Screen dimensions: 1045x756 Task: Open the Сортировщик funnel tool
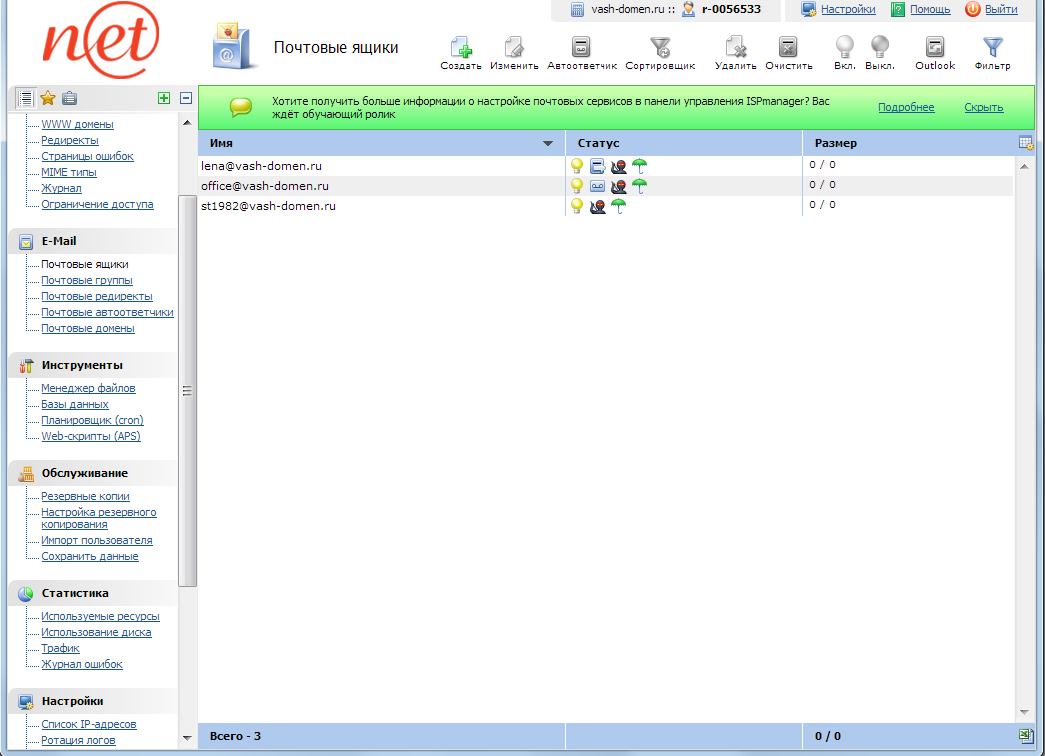(x=660, y=48)
